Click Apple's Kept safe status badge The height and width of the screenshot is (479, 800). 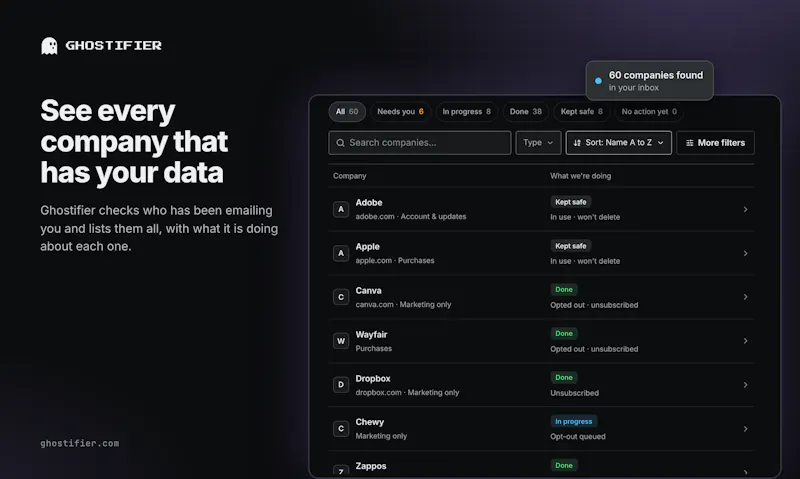(570, 246)
